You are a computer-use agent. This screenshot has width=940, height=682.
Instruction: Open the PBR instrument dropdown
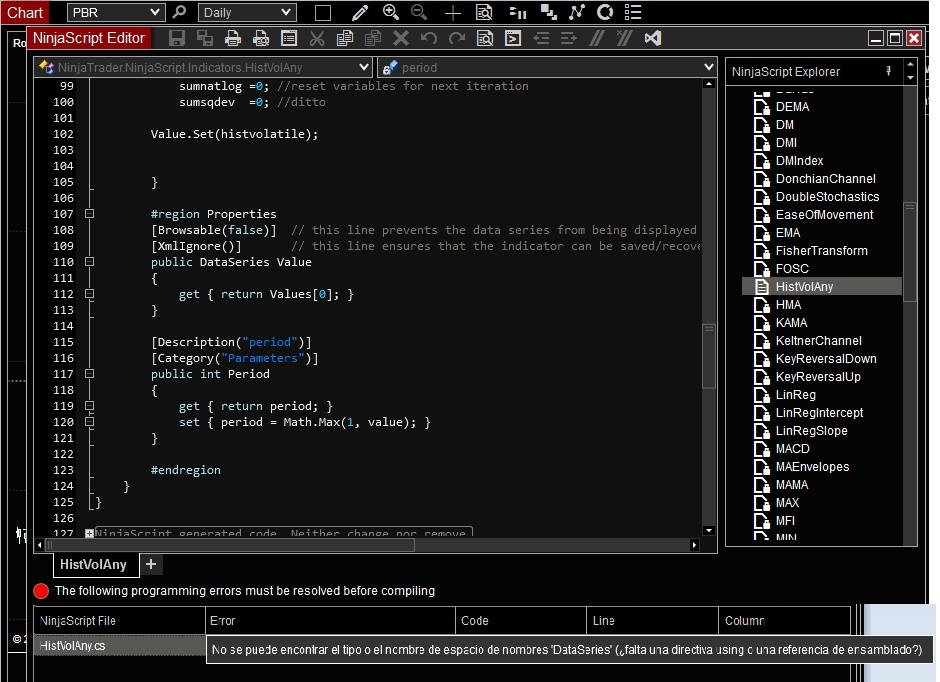tap(155, 13)
